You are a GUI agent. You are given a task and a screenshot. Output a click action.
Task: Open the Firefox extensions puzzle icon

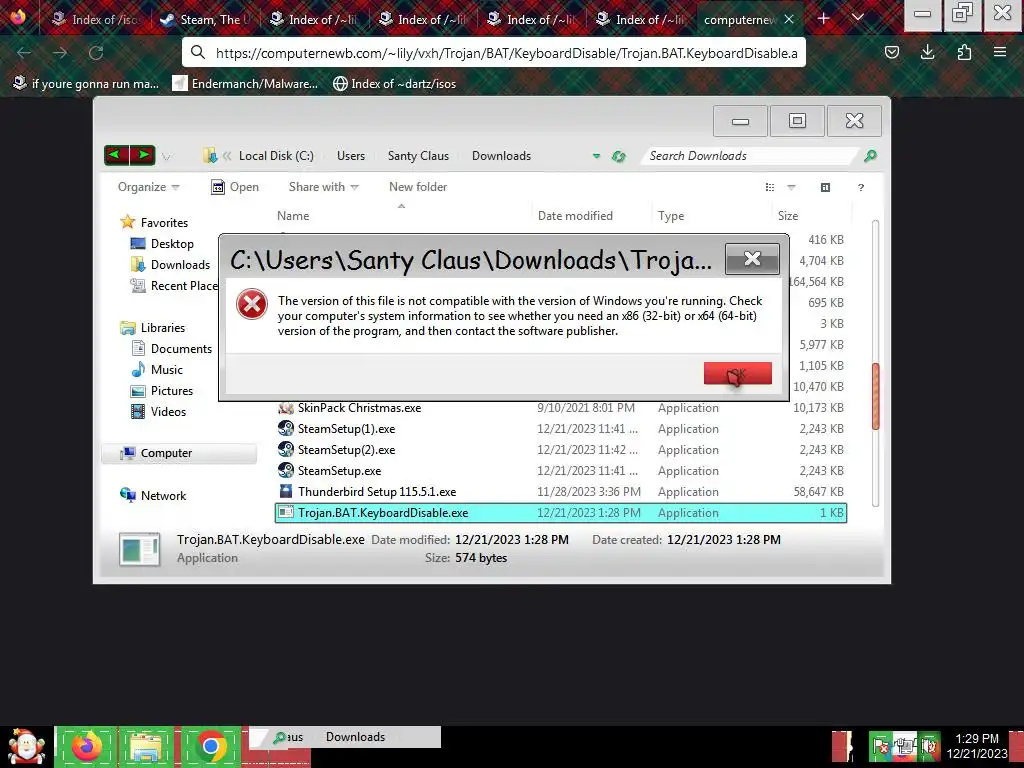point(964,52)
